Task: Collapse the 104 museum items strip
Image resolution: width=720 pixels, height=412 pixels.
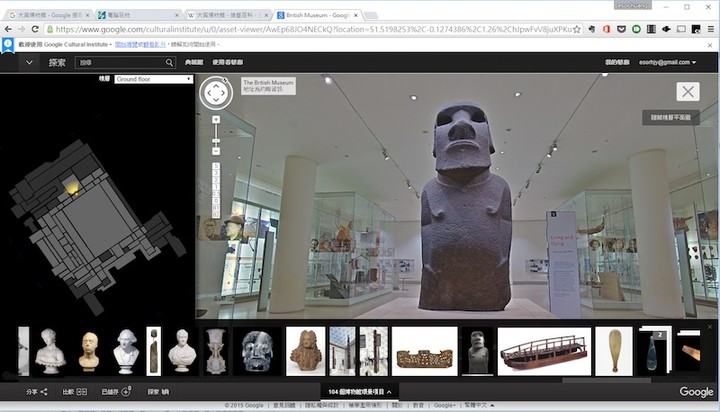Action: 361,391
